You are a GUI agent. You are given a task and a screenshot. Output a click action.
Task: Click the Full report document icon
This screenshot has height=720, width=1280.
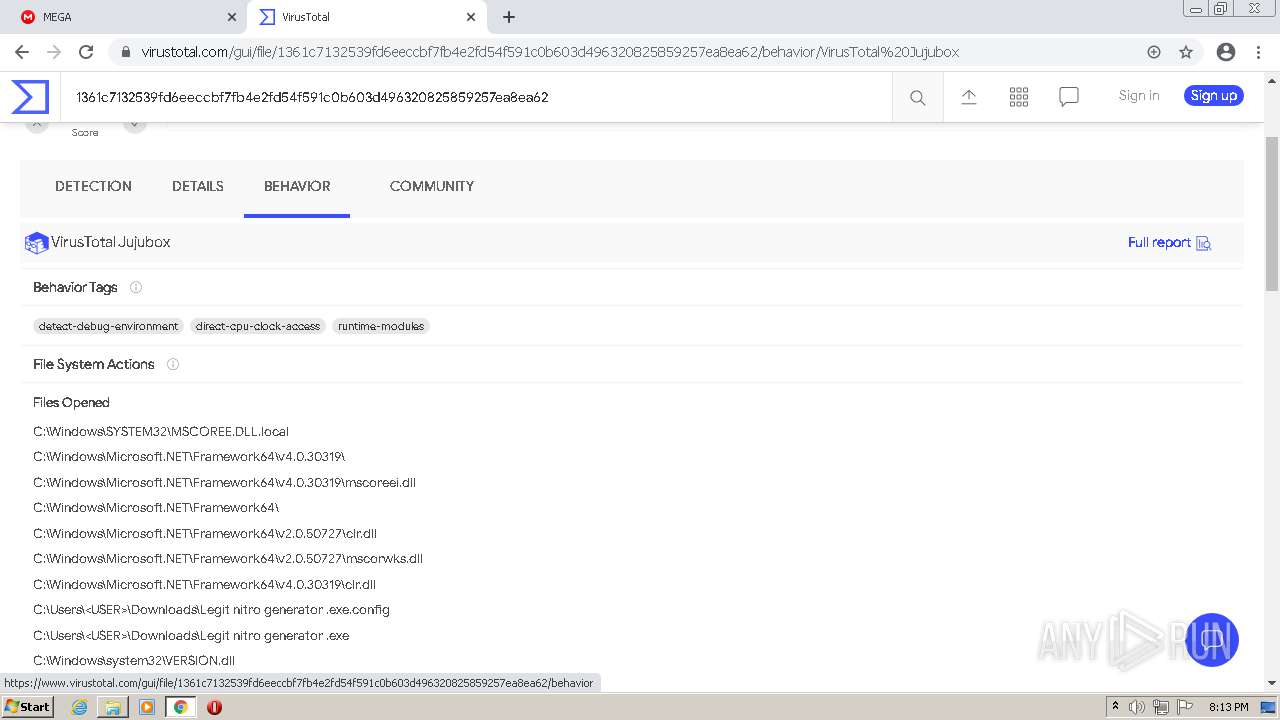click(1204, 243)
